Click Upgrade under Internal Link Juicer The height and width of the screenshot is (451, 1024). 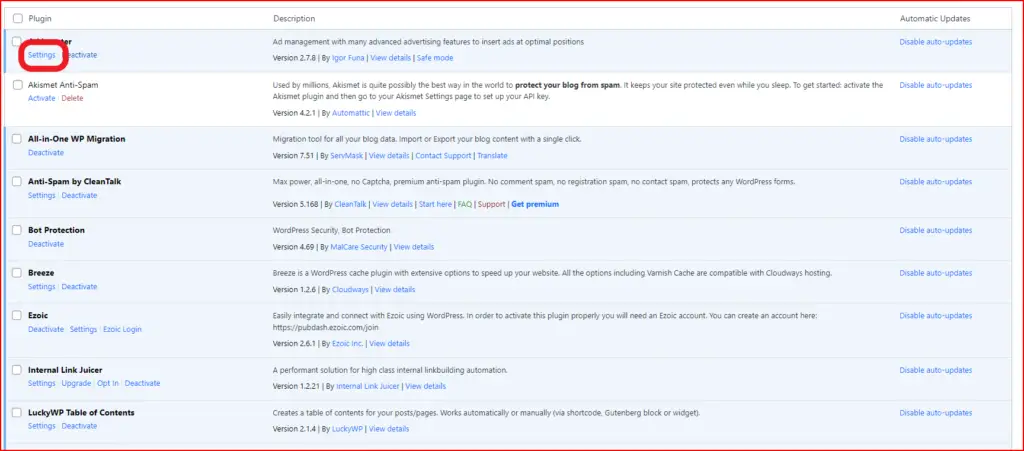click(76, 384)
